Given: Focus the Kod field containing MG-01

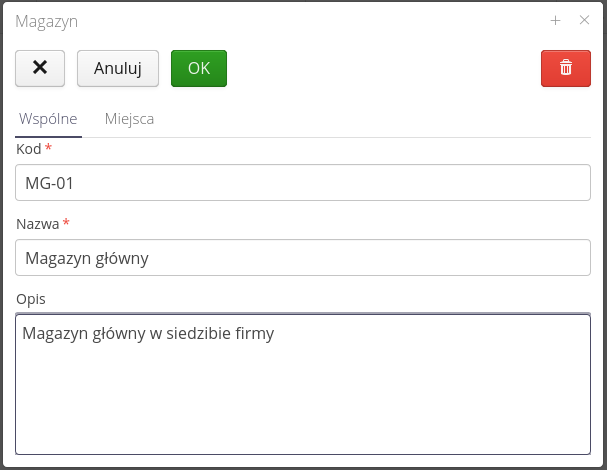Looking at the screenshot, I should point(303,183).
